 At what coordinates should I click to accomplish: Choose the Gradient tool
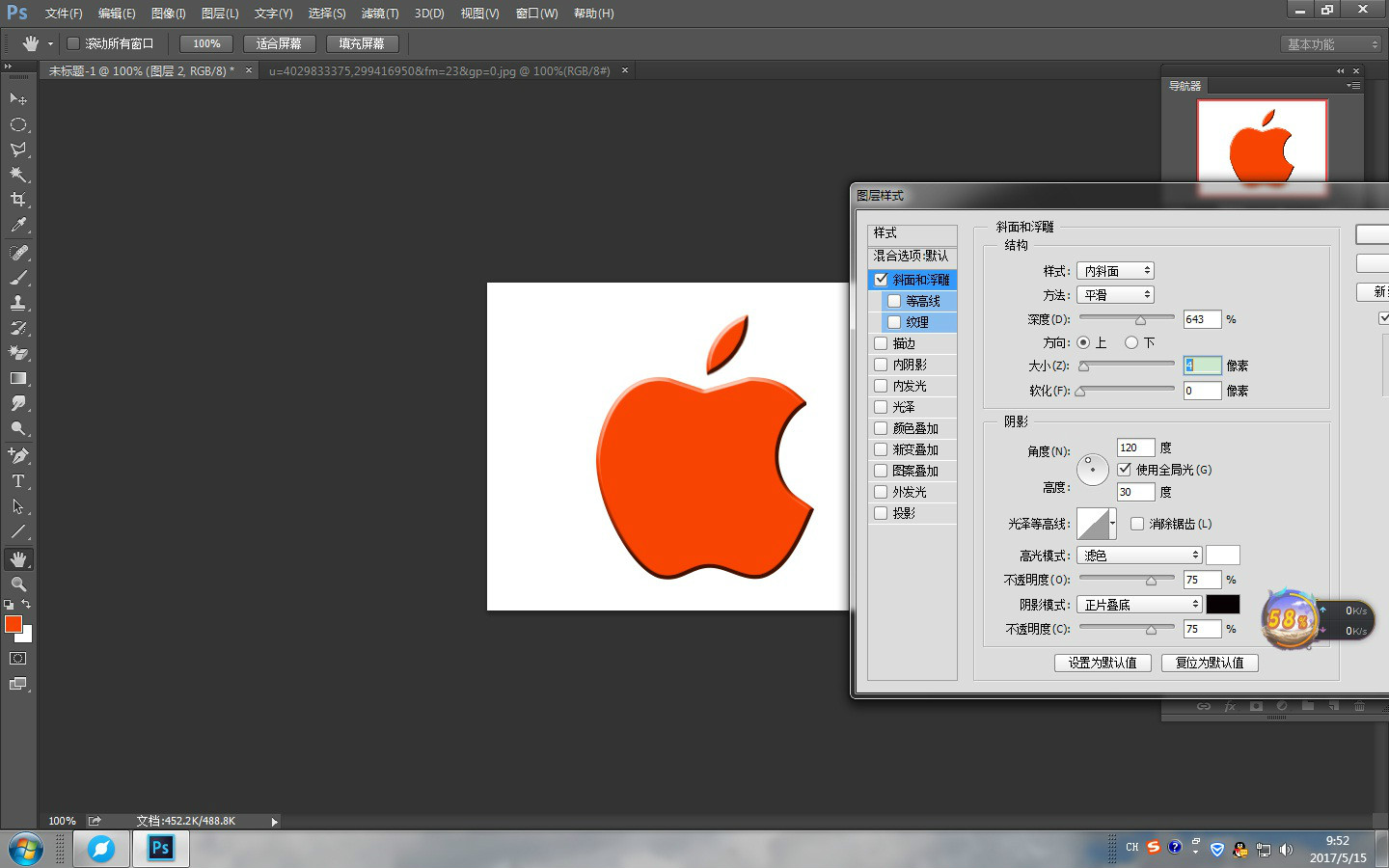click(18, 378)
